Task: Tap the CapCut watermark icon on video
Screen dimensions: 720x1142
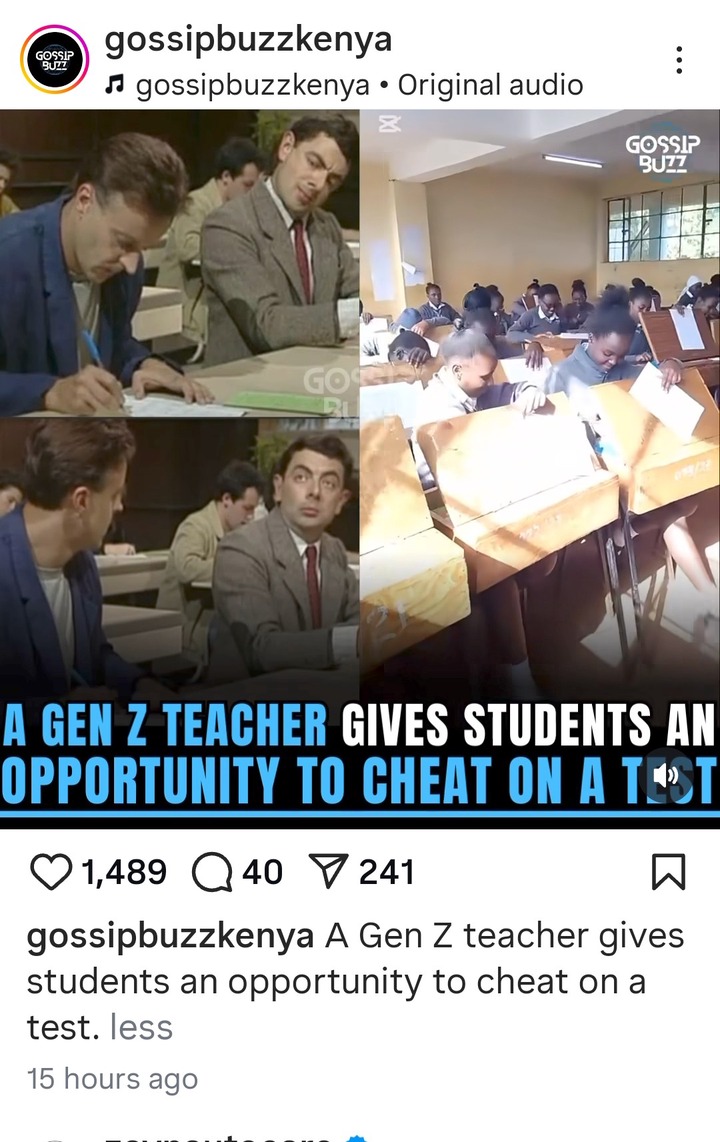Action: [389, 125]
